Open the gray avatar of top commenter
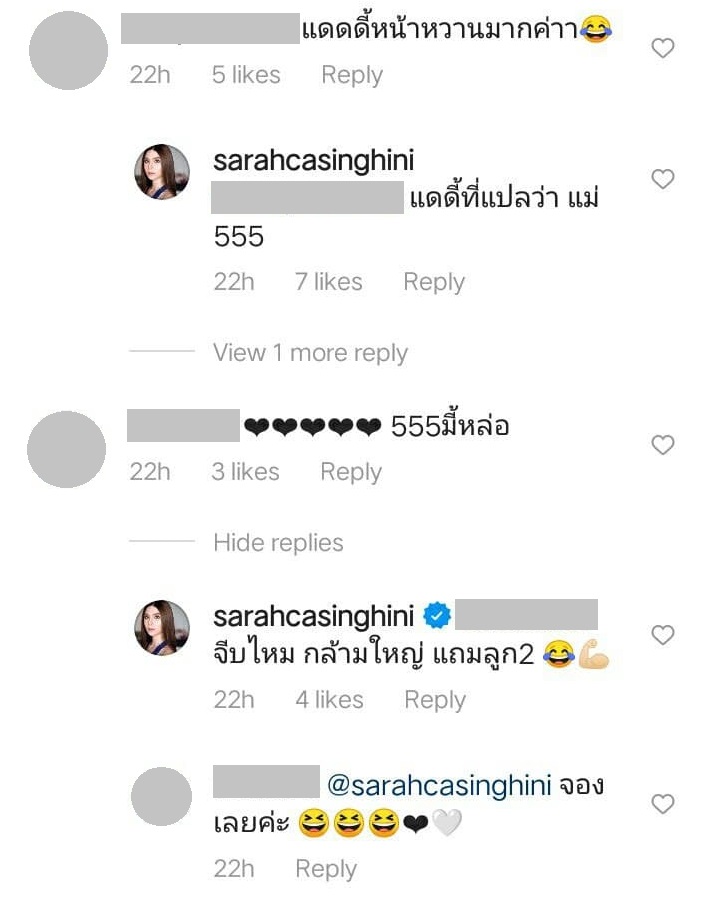 click(68, 50)
